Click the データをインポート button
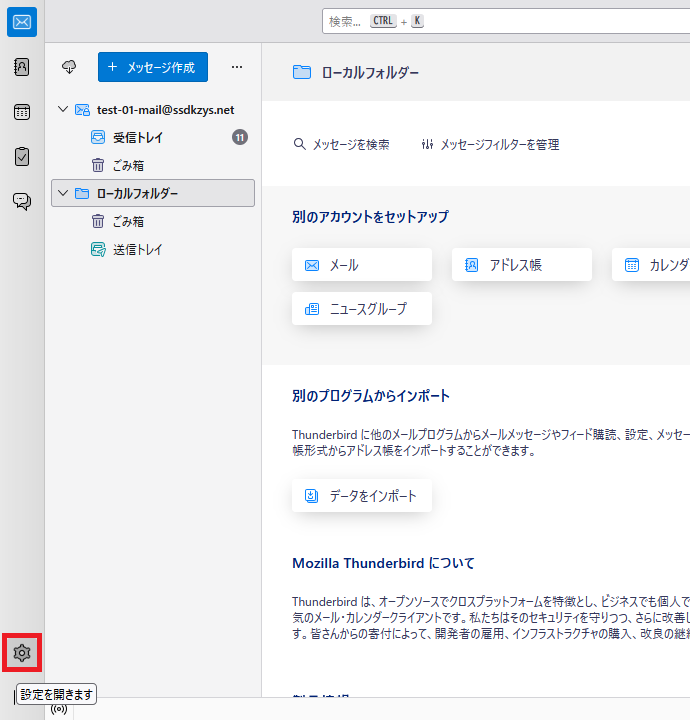This screenshot has height=720, width=690. click(362, 496)
